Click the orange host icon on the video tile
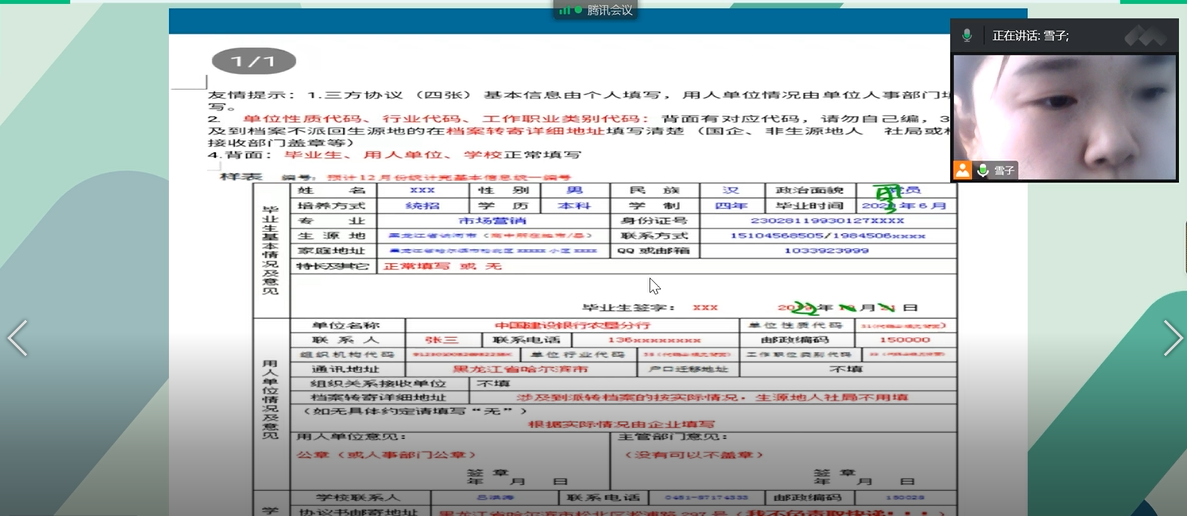1187x516 pixels. coord(962,170)
